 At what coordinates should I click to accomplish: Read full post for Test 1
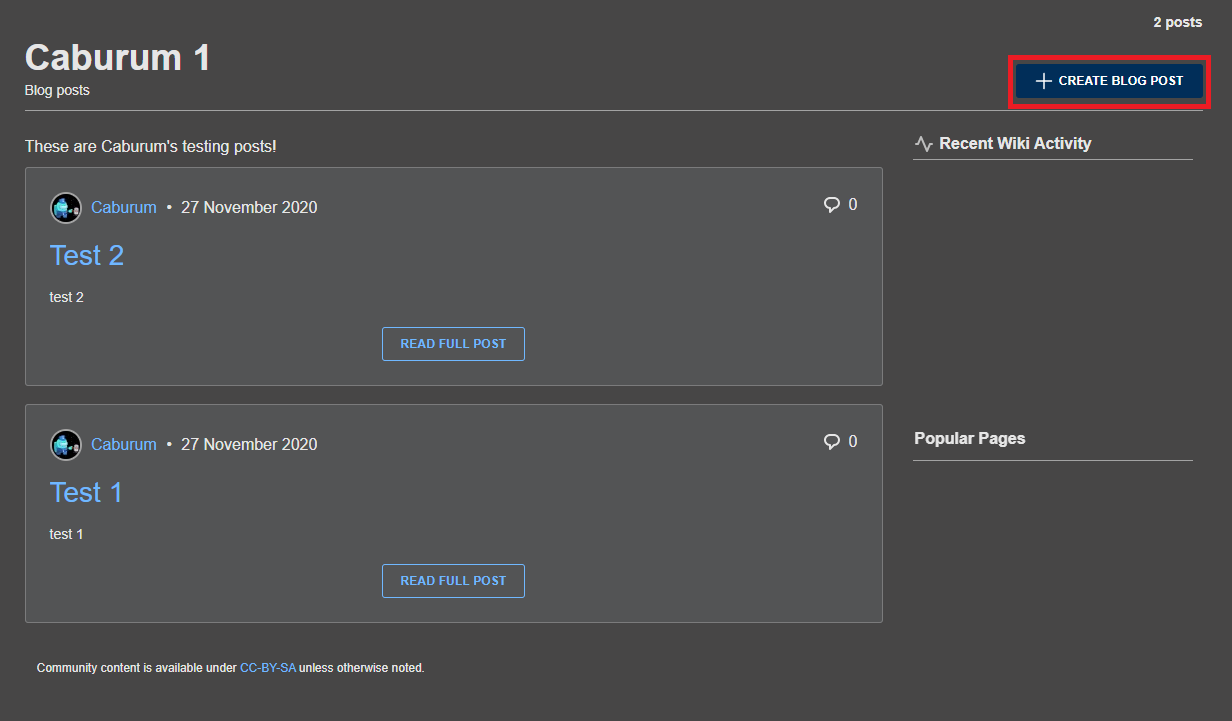pos(453,581)
